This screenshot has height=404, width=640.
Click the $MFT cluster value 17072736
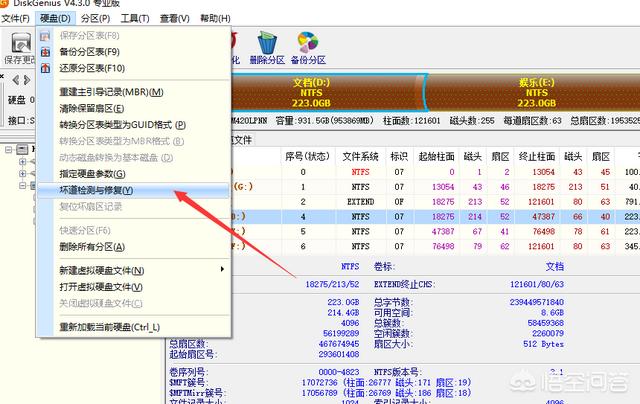click(x=320, y=383)
